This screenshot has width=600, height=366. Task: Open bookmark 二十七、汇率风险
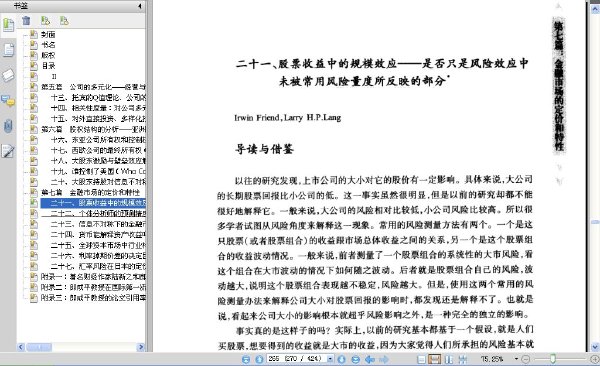click(x=98, y=266)
